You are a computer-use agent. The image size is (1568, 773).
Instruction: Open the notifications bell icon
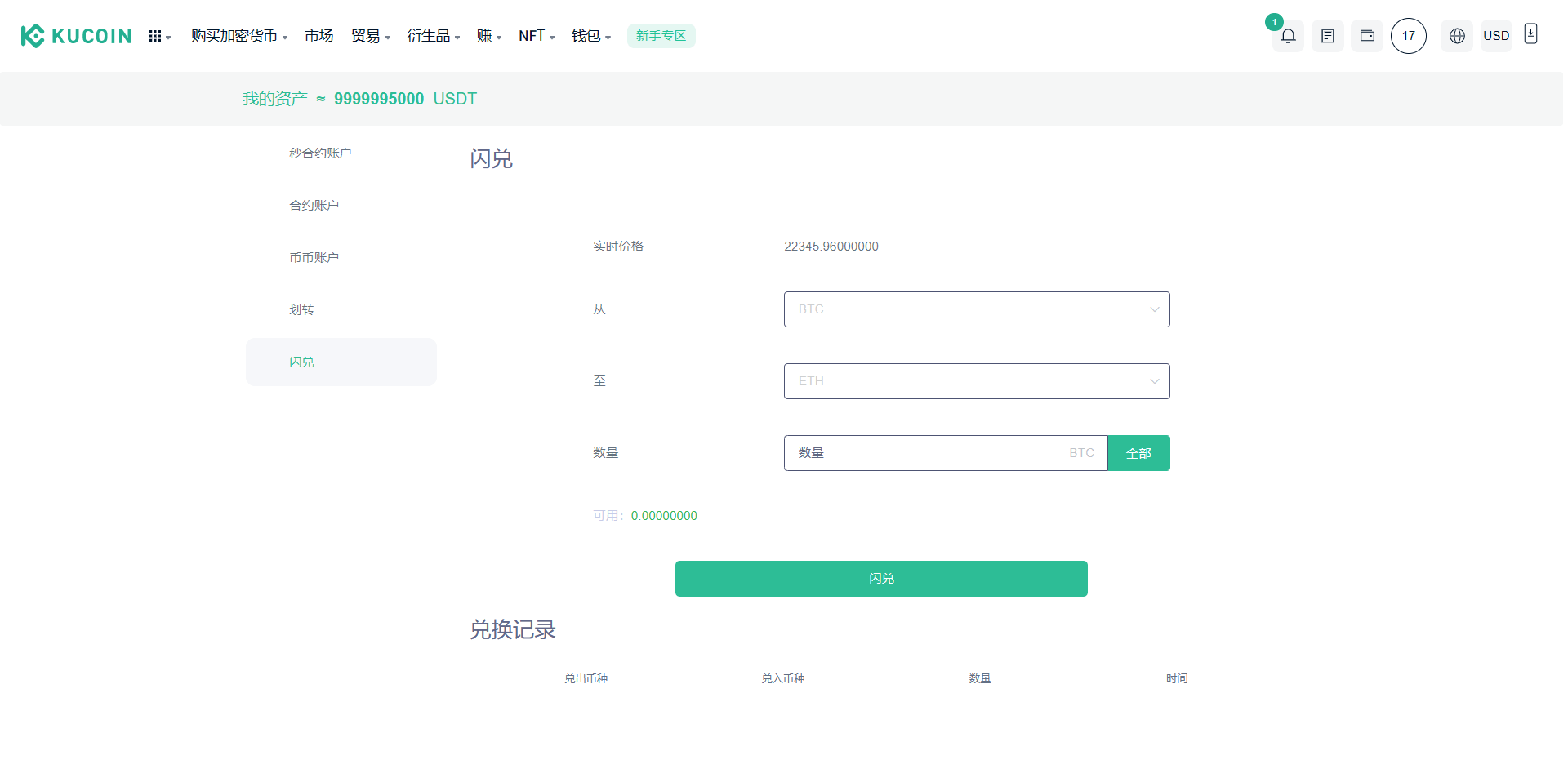point(1288,36)
